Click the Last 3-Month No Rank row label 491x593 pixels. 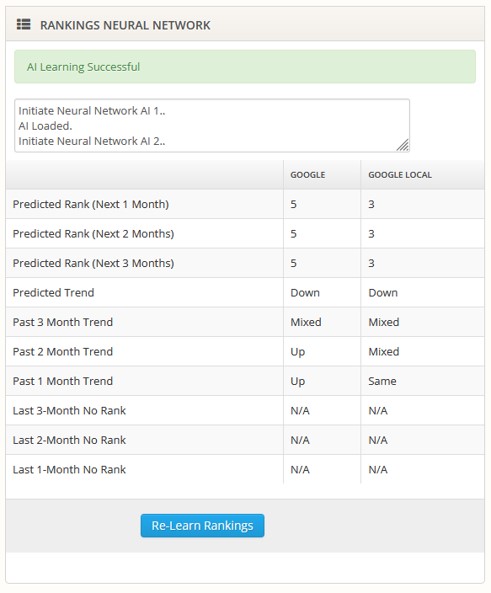pyautogui.click(x=69, y=411)
